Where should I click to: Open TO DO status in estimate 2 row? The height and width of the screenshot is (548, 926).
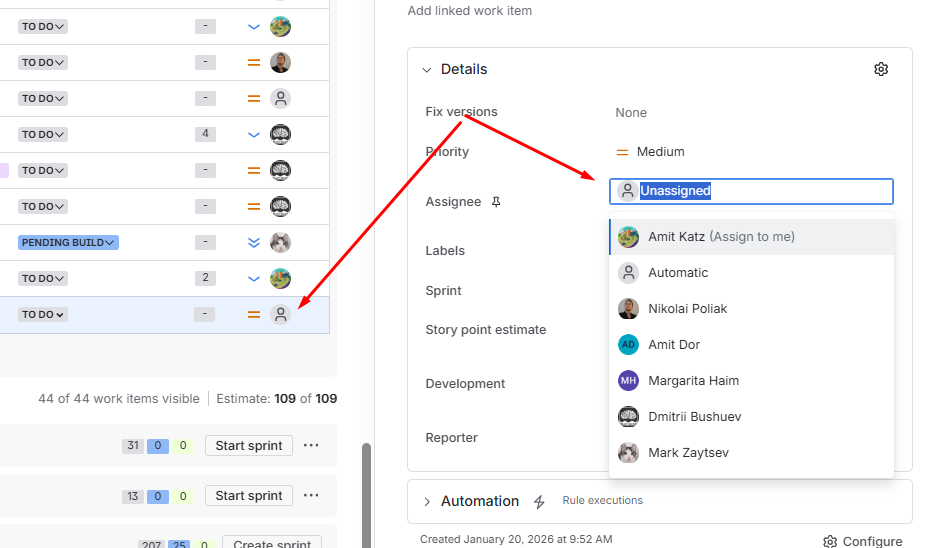tap(43, 279)
